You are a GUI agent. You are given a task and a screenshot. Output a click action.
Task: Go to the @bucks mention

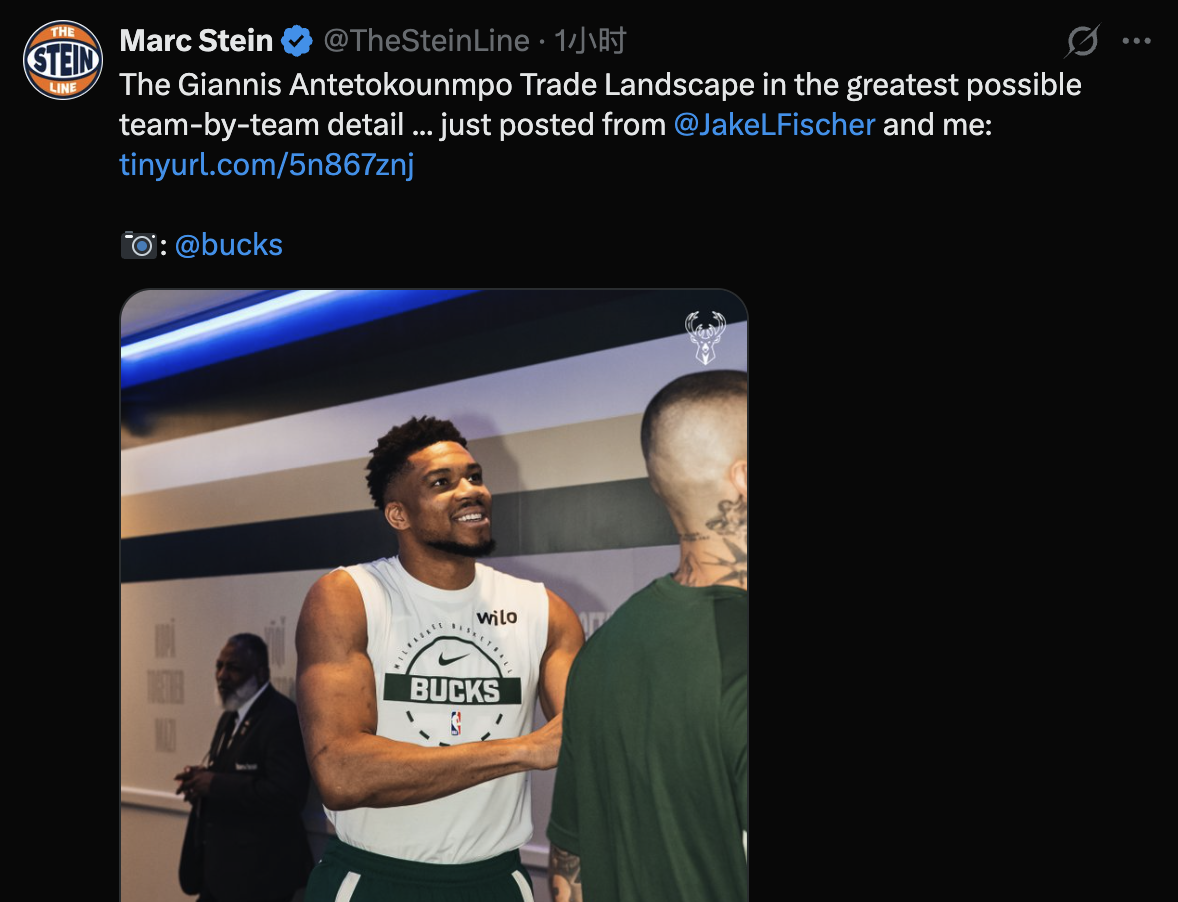tap(228, 245)
